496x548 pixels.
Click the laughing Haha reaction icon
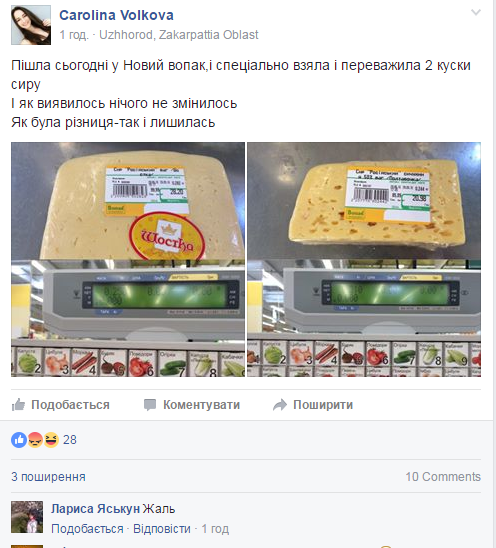(x=51, y=440)
